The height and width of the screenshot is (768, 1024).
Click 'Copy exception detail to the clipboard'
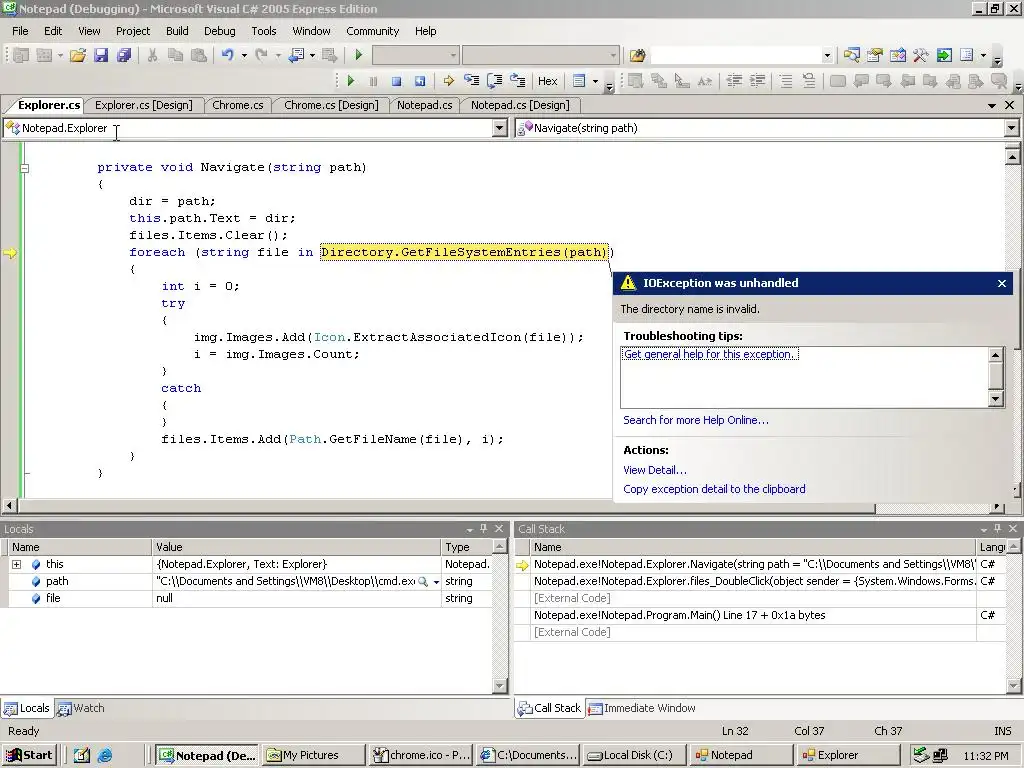(x=714, y=489)
